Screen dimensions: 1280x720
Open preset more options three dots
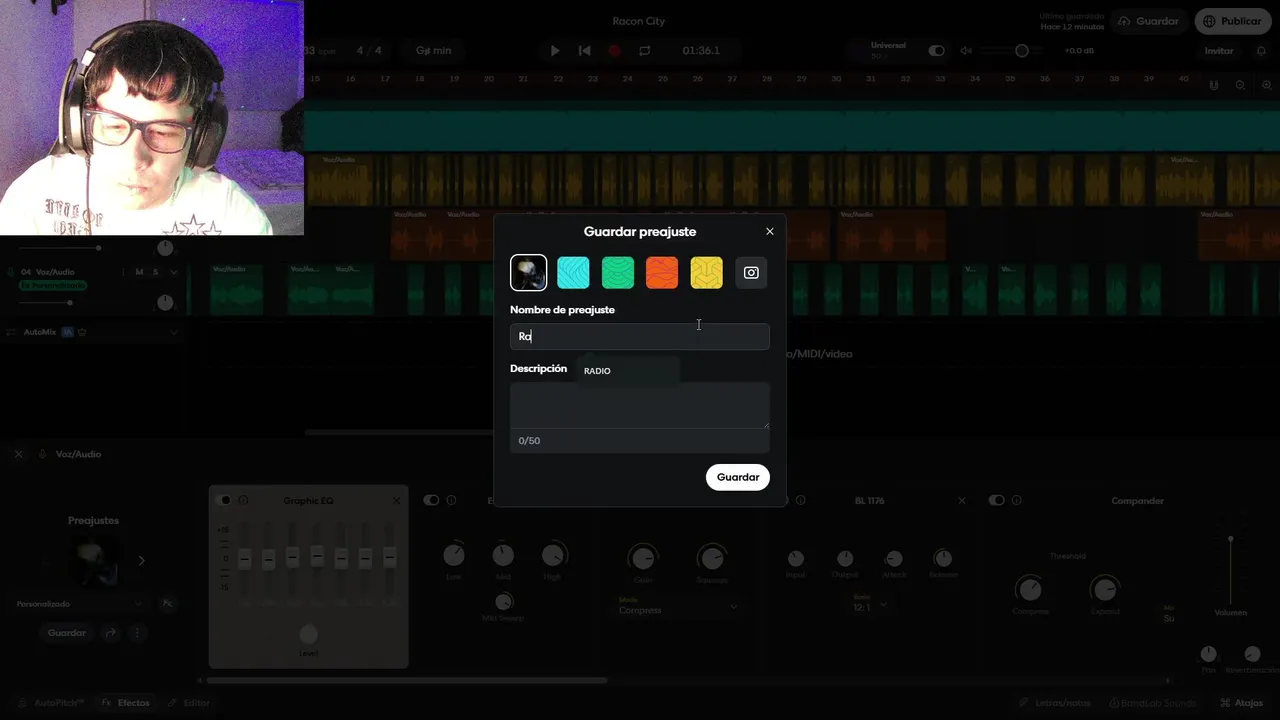pos(137,633)
